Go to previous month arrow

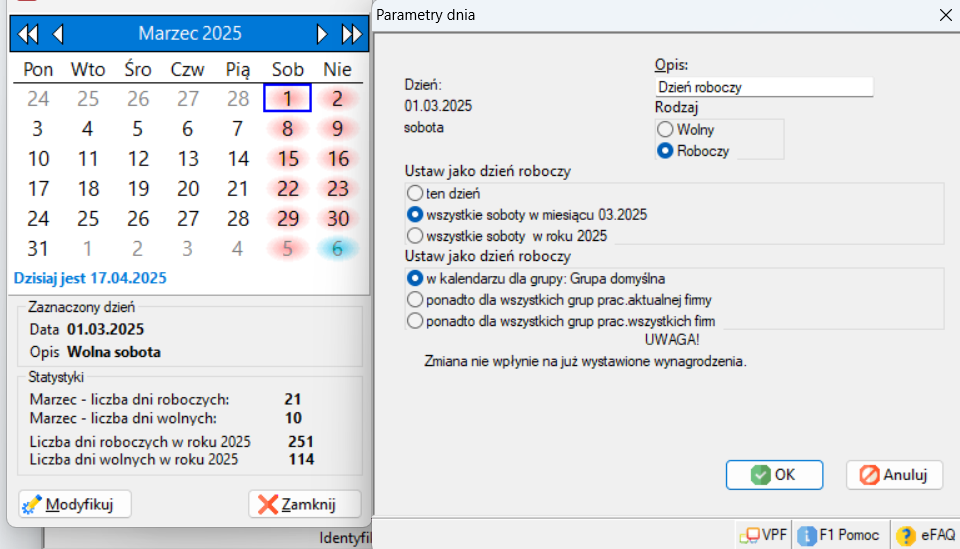[58, 34]
